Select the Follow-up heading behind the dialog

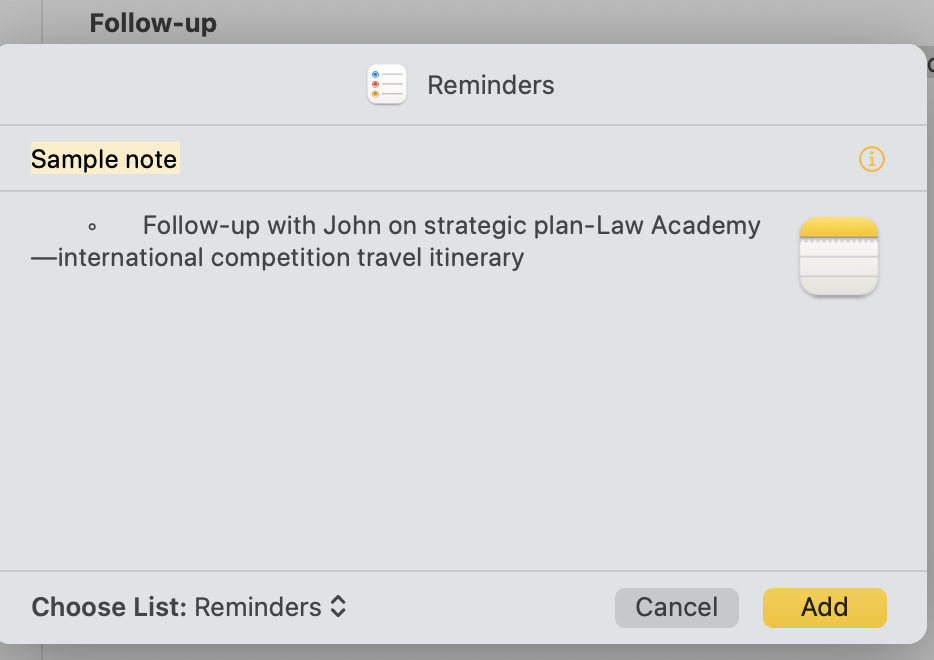[x=153, y=22]
